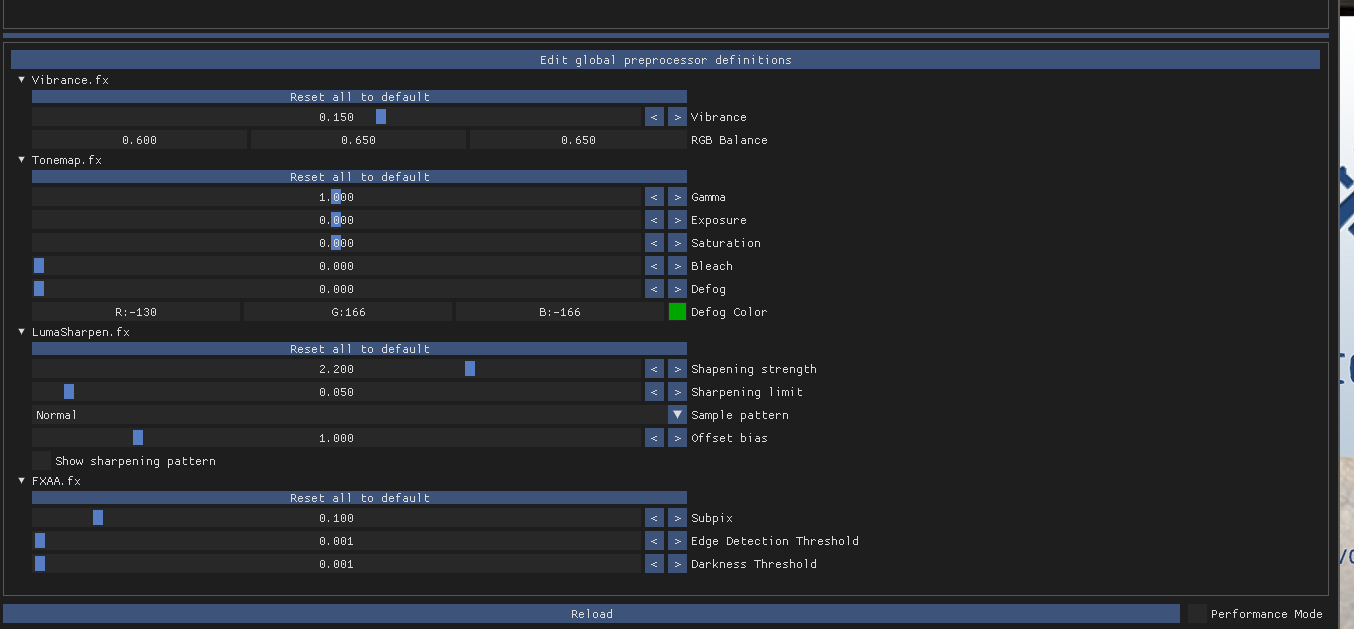Reset all Vibrance.fx settings to default
Viewport: 1354px width, 629px height.
[x=359, y=97]
